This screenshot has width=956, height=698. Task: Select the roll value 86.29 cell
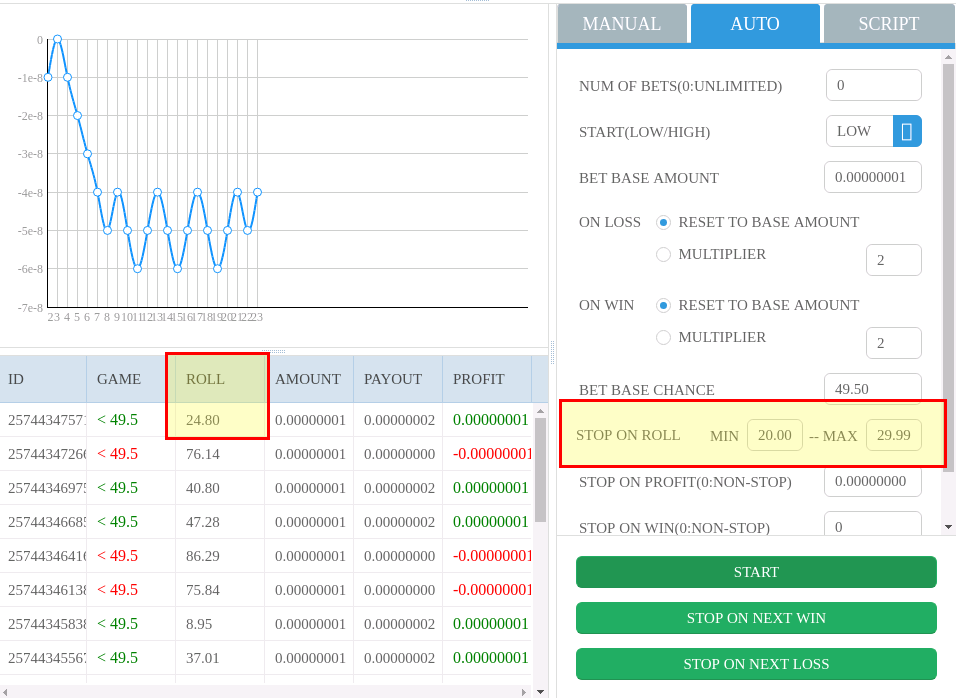(220, 556)
